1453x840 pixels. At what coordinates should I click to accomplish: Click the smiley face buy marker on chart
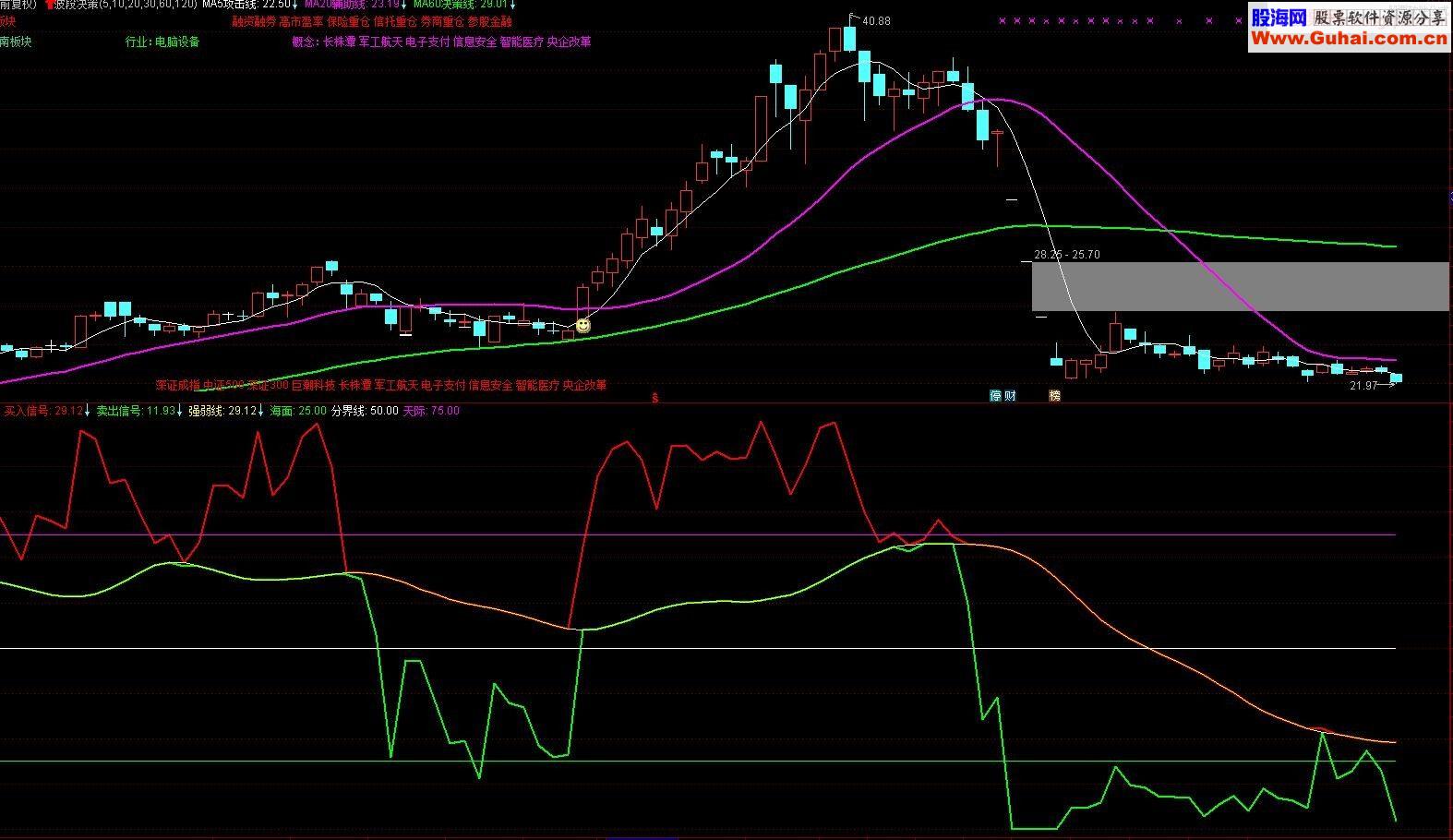582,325
